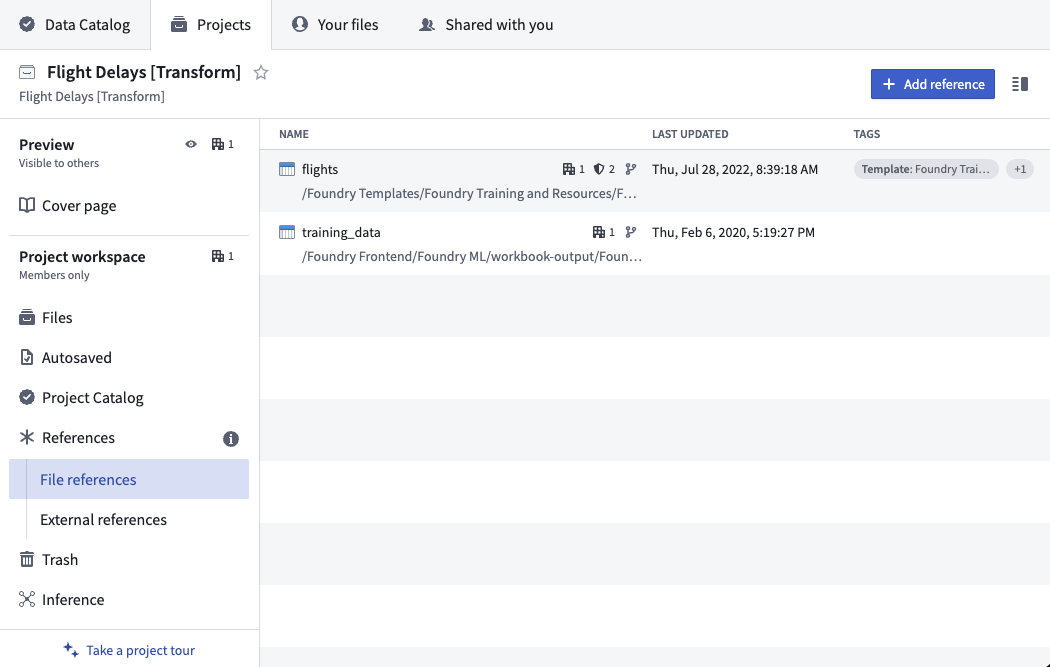Click the Files drawer icon
This screenshot has width=1050, height=667.
point(27,317)
